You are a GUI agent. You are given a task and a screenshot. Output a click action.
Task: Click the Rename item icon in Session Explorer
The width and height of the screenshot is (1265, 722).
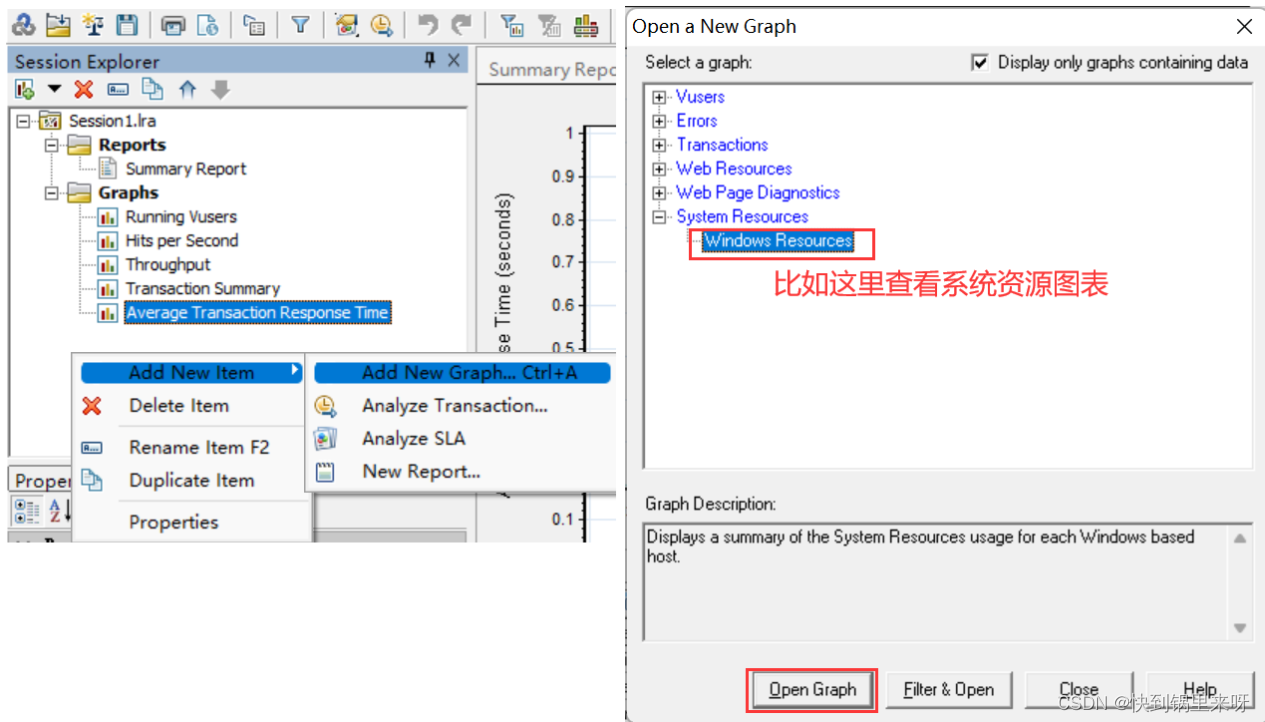[x=118, y=90]
